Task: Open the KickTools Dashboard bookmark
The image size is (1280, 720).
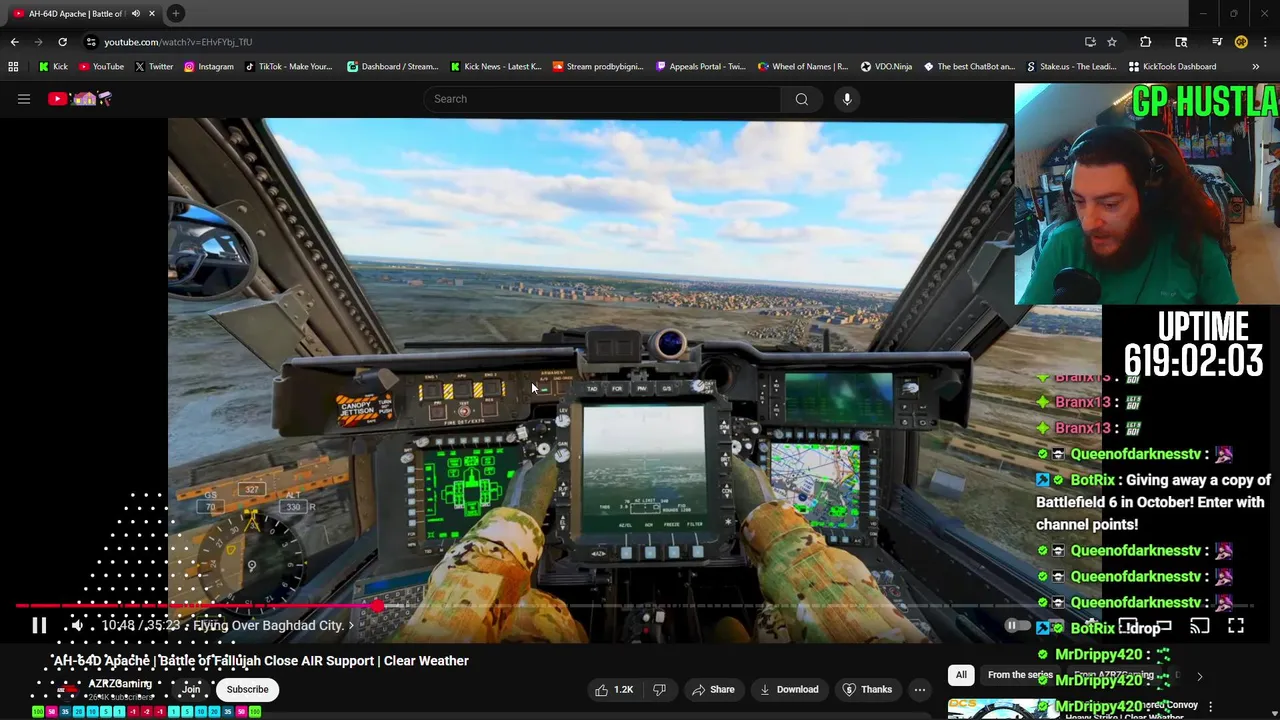Action: pyautogui.click(x=1172, y=67)
